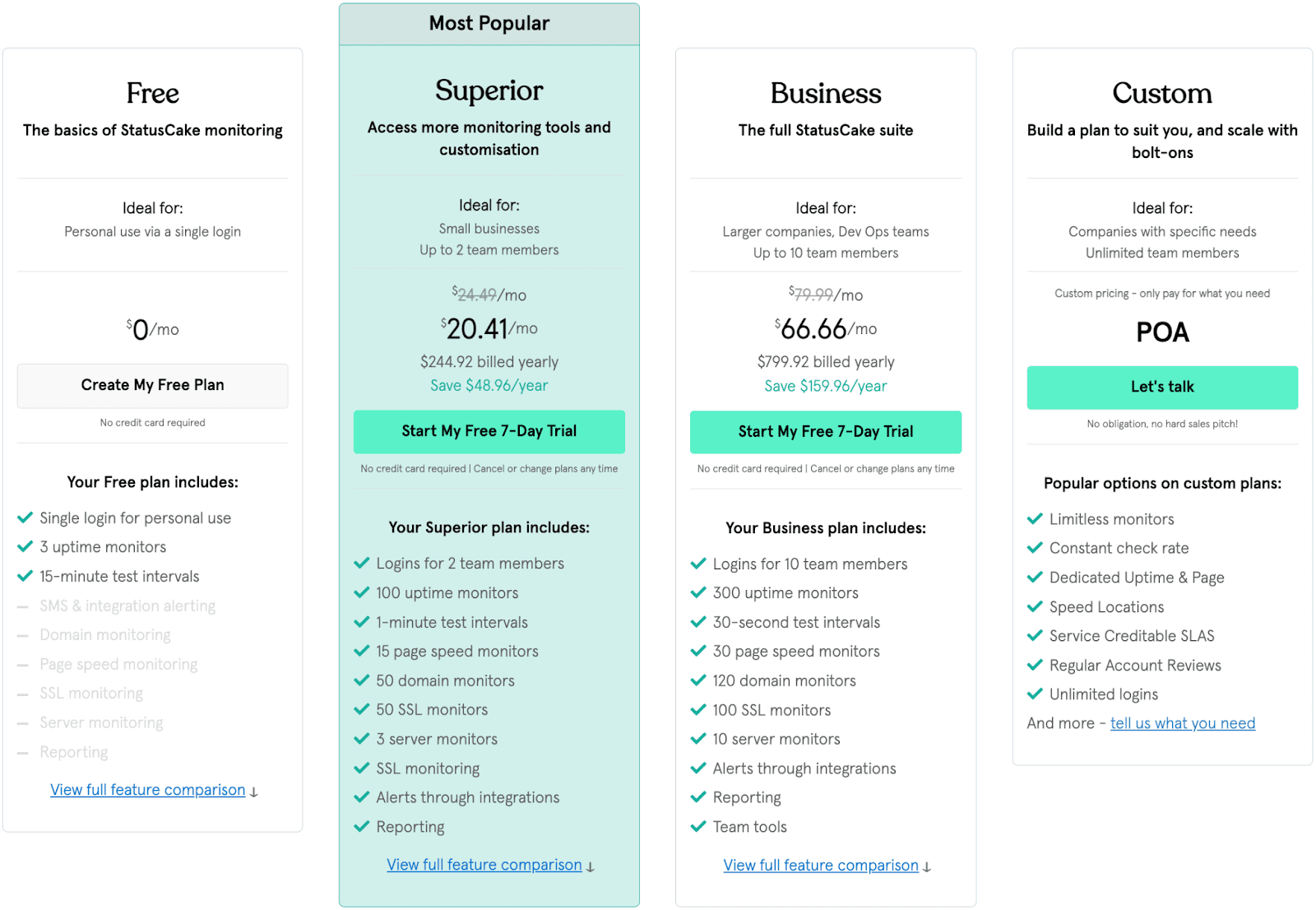Viewport: 1316px width, 910px height.
Task: Click checkmark next to 100 uptime monitors
Action: (x=361, y=592)
